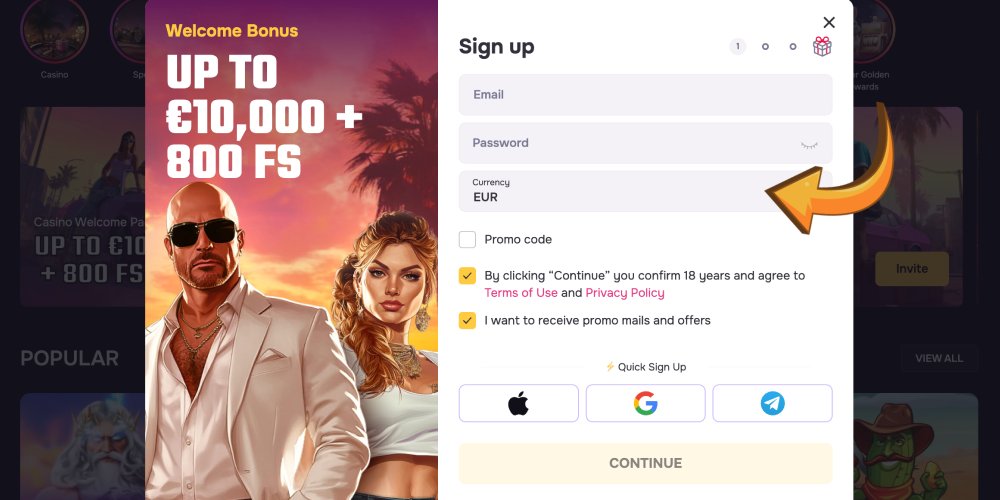Viewport: 1000px width, 500px height.
Task: Open the Casino category icon
Action: 54,30
